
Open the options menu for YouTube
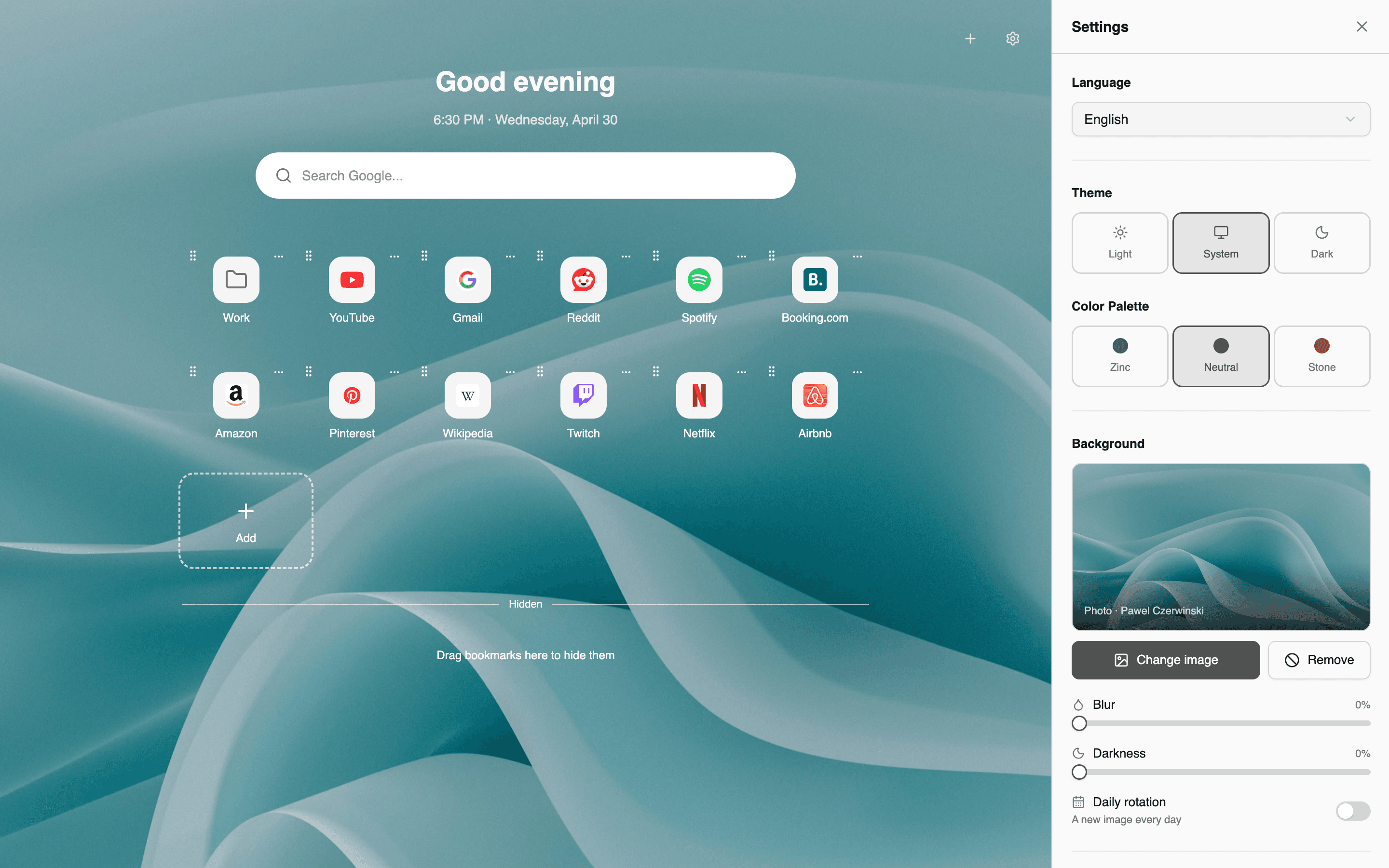[395, 257]
